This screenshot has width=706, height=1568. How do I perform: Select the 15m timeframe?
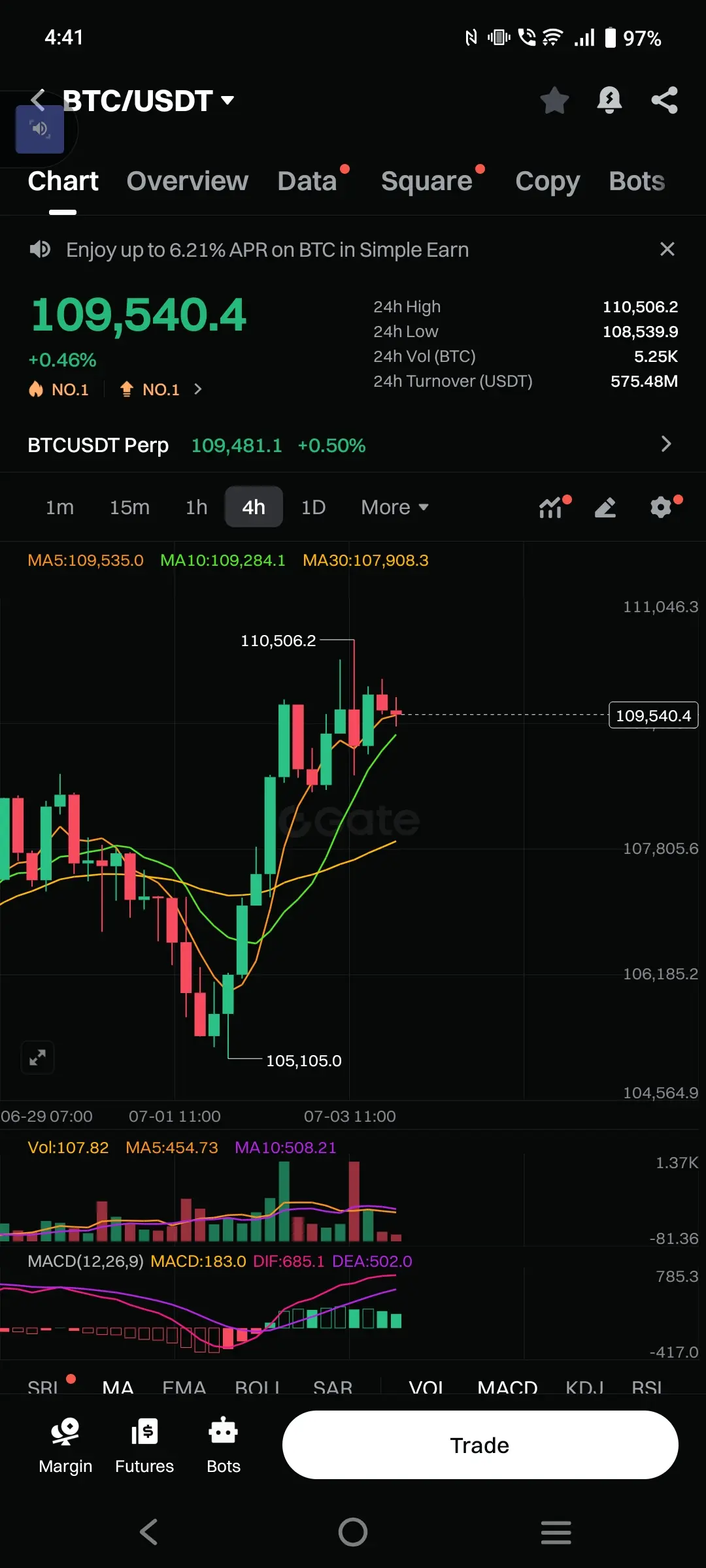(x=129, y=507)
